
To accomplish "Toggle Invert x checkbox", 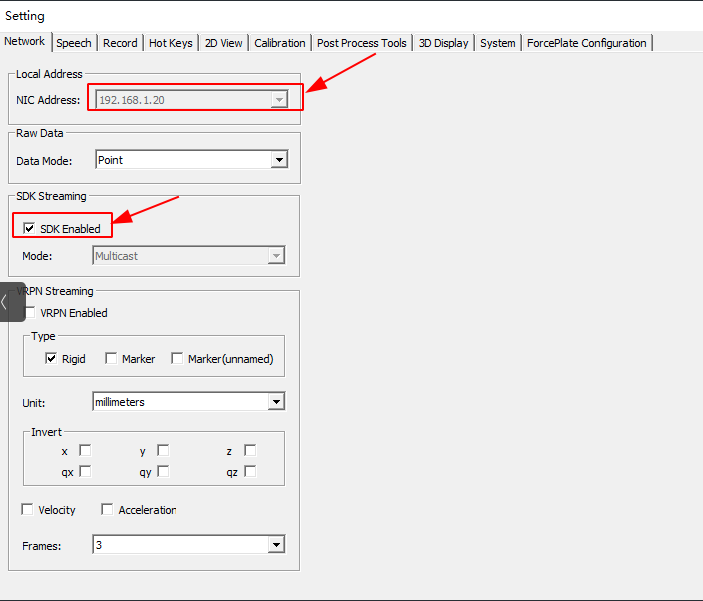I will point(85,451).
